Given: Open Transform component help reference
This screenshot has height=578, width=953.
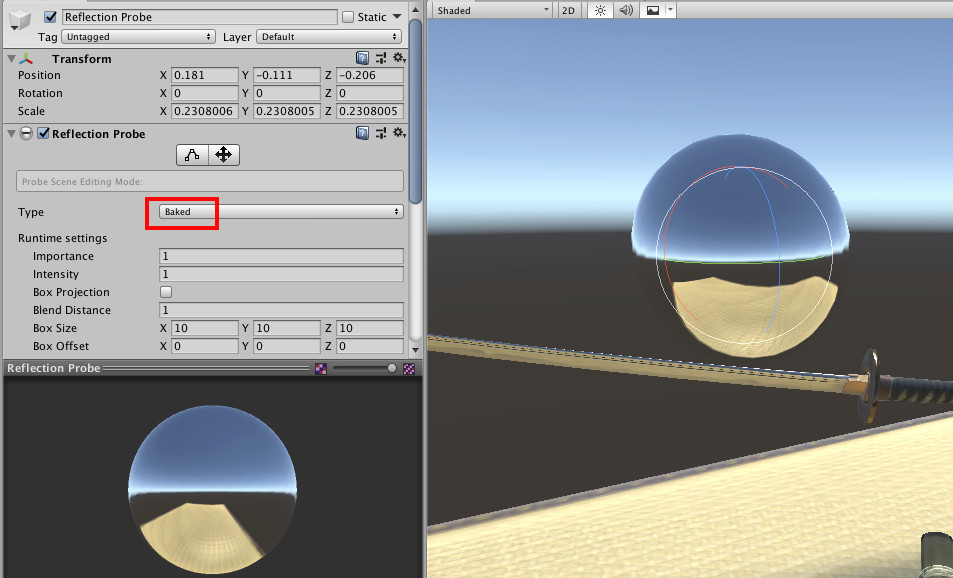Looking at the screenshot, I should point(362,58).
